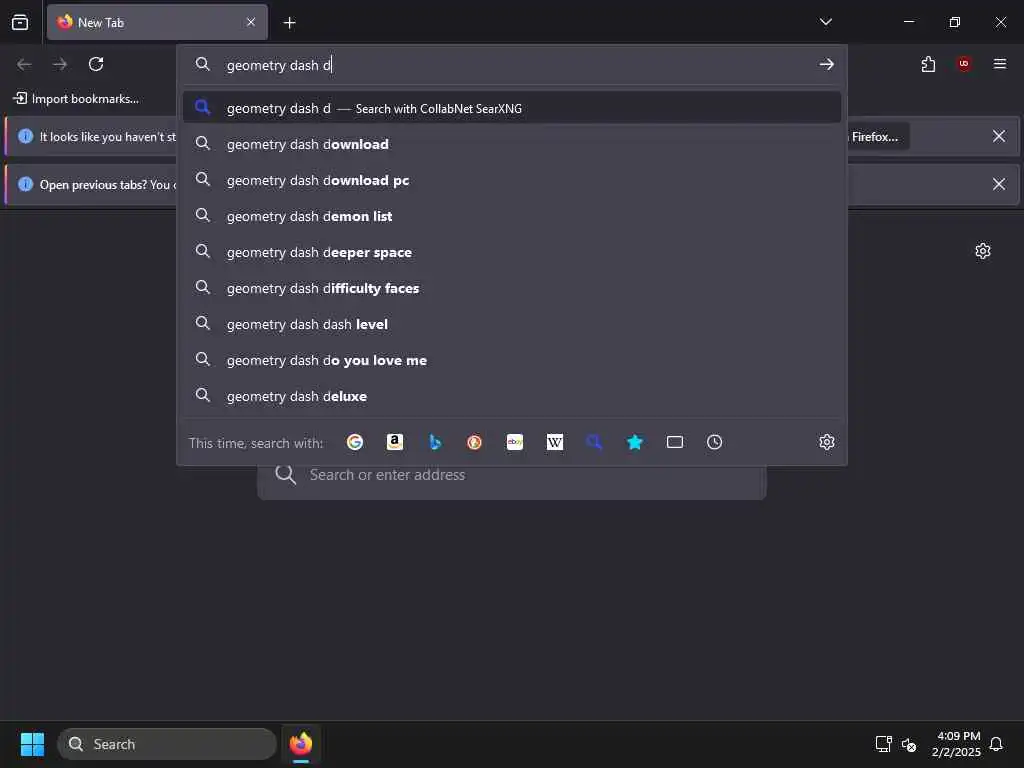This screenshot has height=768, width=1024.
Task: Search with Bing engine icon
Action: point(435,442)
